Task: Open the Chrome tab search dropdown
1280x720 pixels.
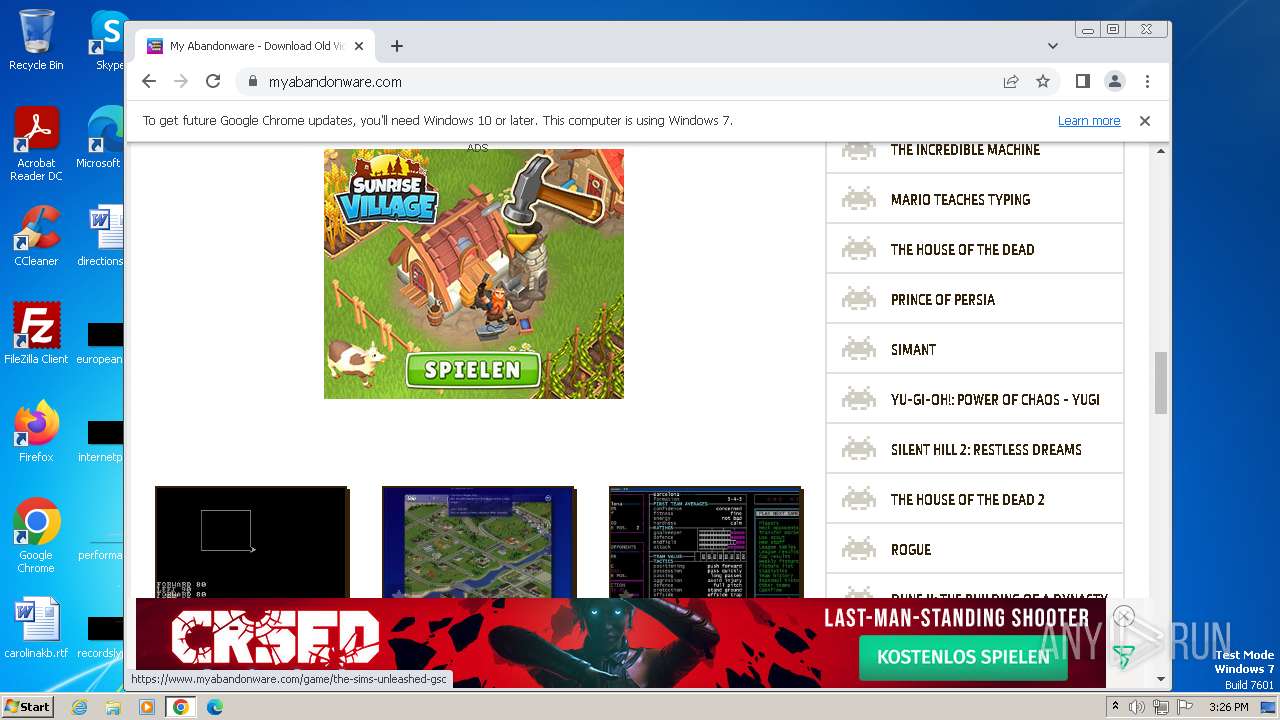Action: 1052,46
